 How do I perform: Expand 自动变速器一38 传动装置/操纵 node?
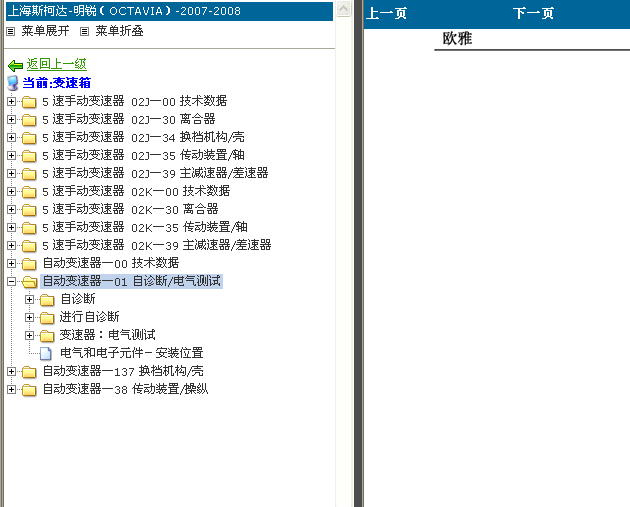[x=12, y=389]
